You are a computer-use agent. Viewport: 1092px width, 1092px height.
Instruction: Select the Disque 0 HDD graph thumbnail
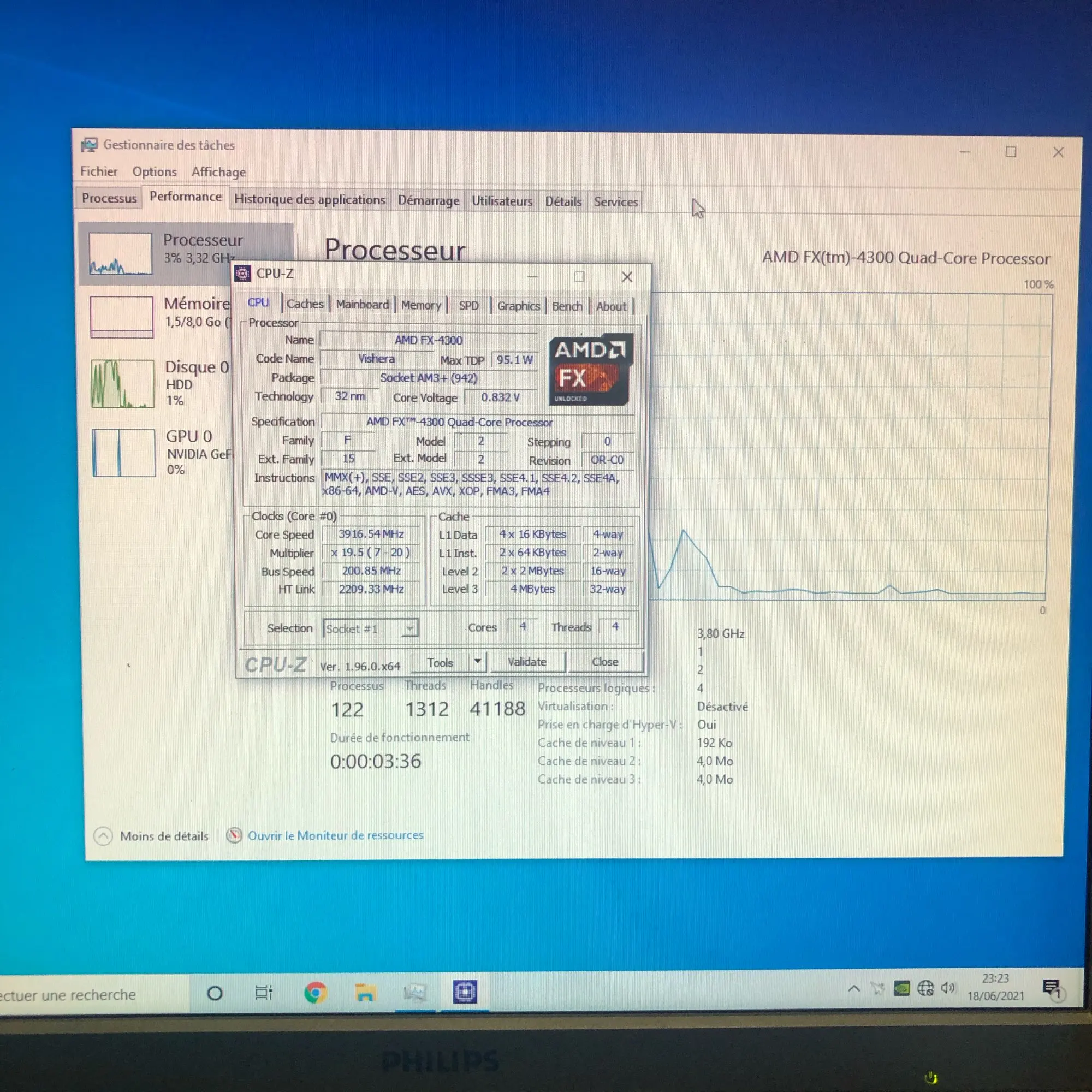click(123, 384)
